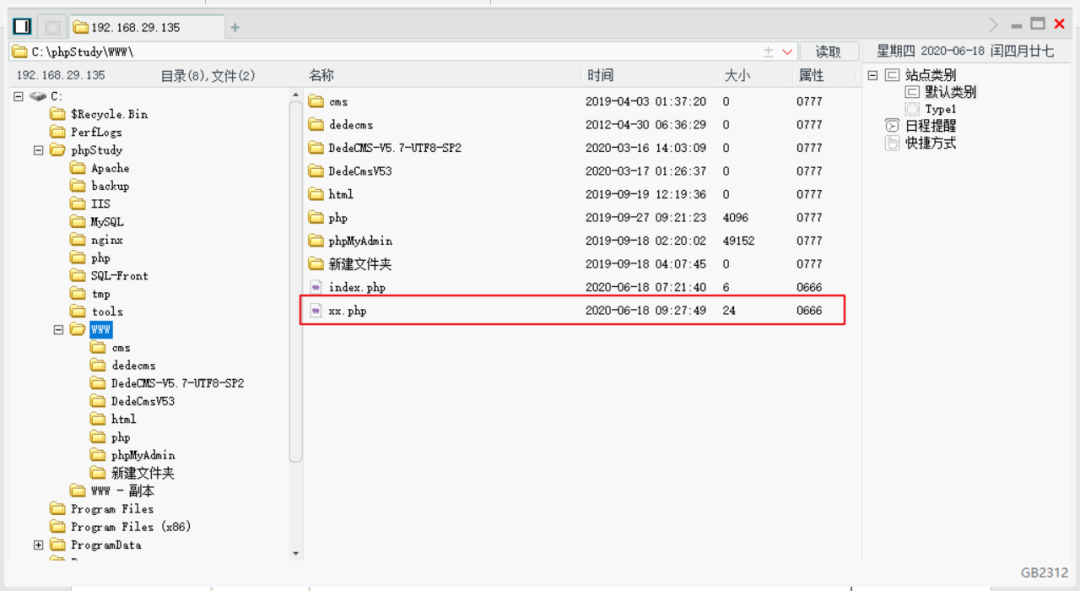Click the 快捷方式 icon
The height and width of the screenshot is (591, 1080).
(x=892, y=143)
